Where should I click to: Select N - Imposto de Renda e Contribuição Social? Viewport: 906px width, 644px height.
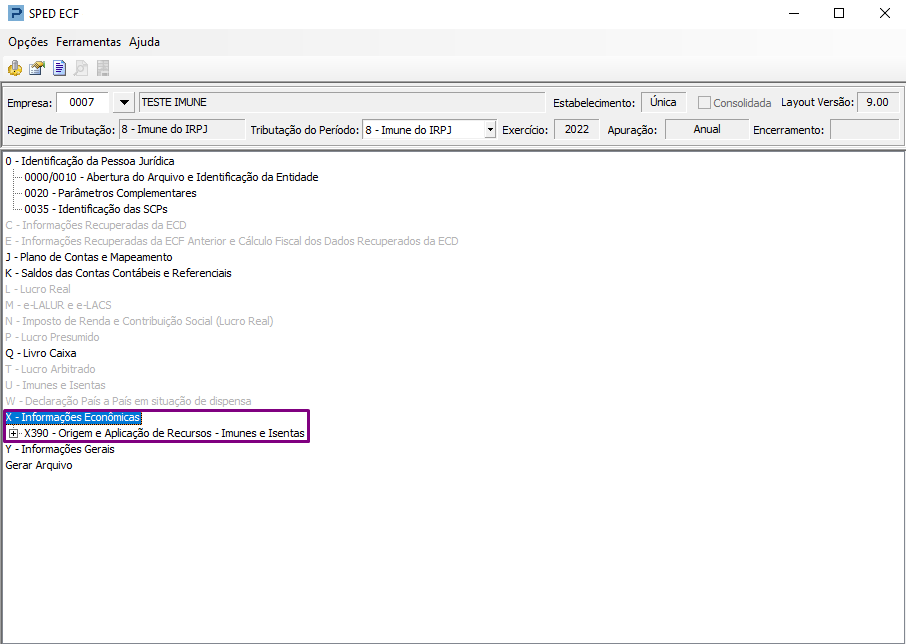tap(139, 321)
